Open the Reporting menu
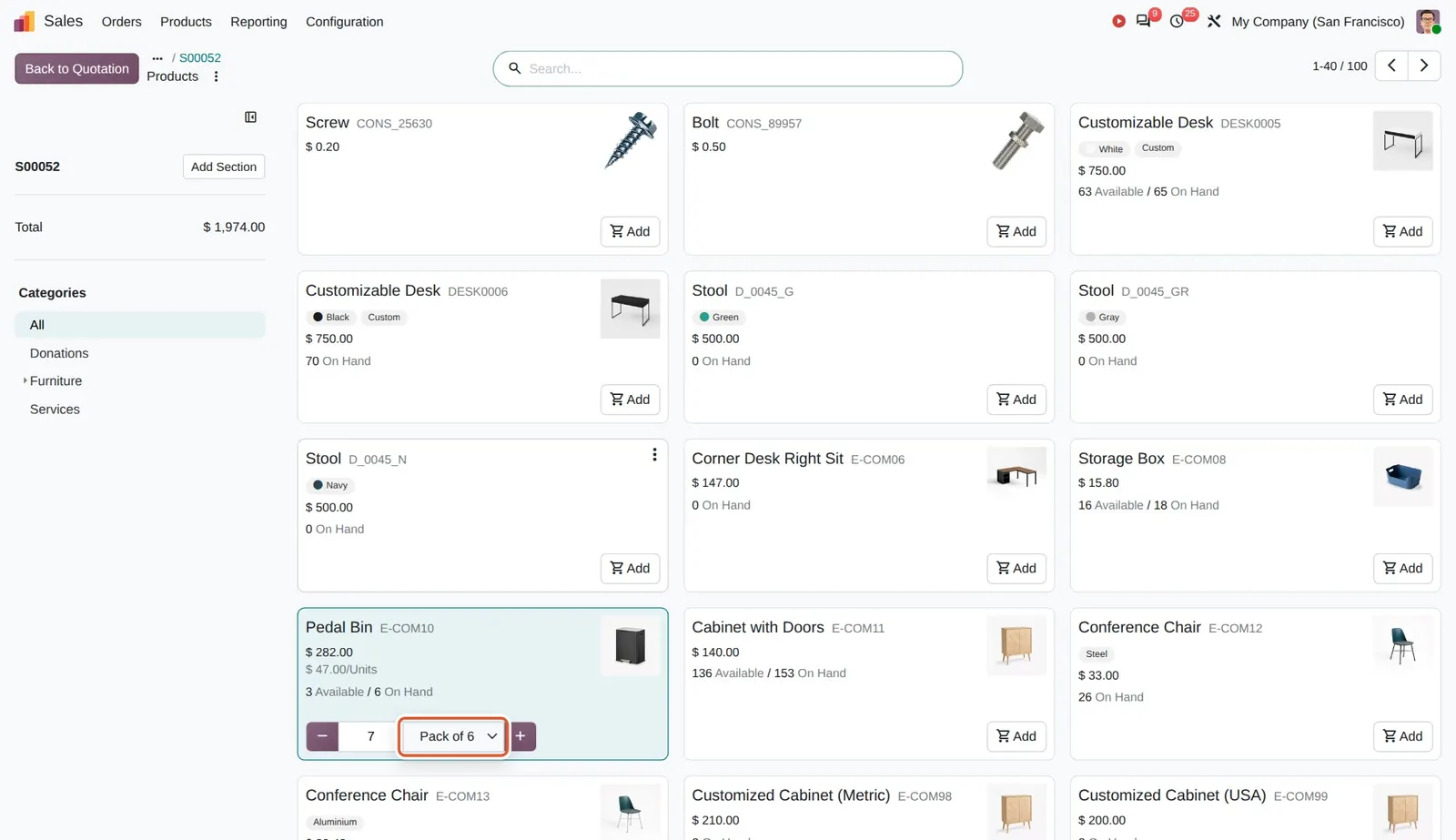Image resolution: width=1456 pixels, height=840 pixels. 258,21
